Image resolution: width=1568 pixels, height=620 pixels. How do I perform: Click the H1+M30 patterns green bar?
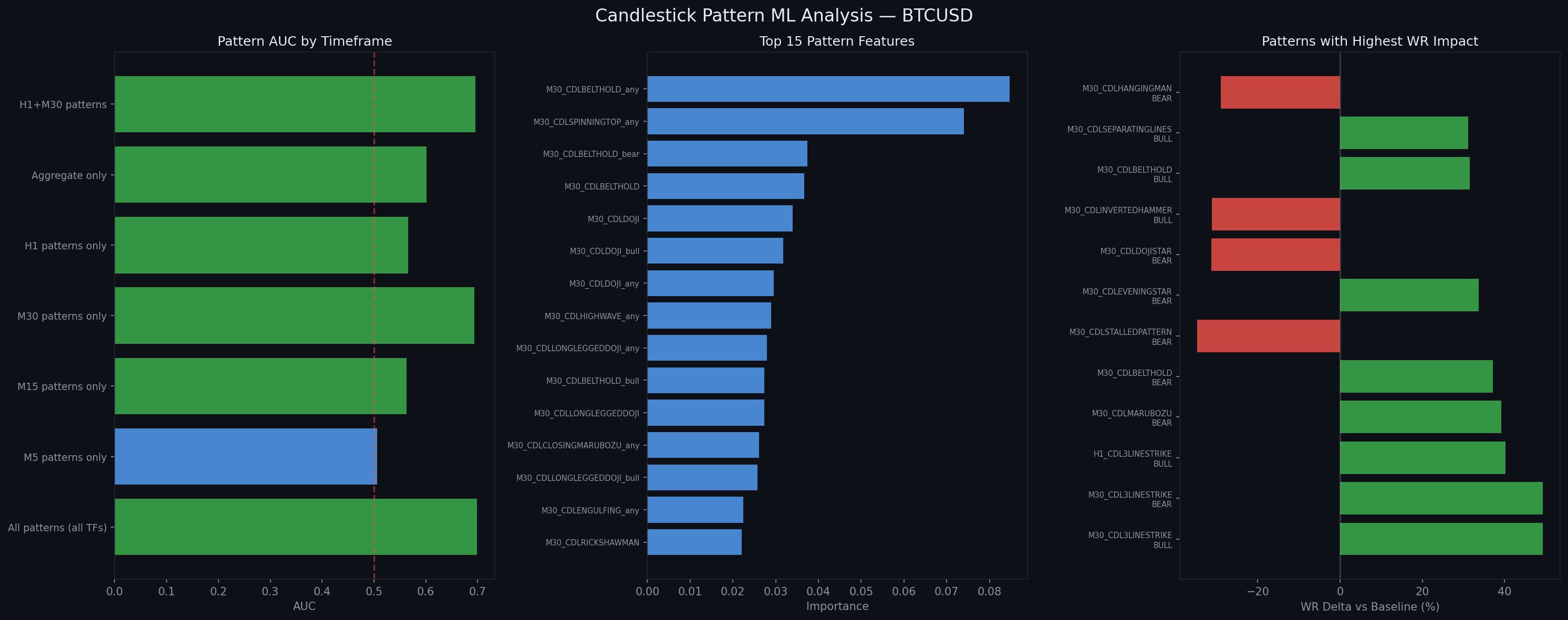(x=295, y=104)
